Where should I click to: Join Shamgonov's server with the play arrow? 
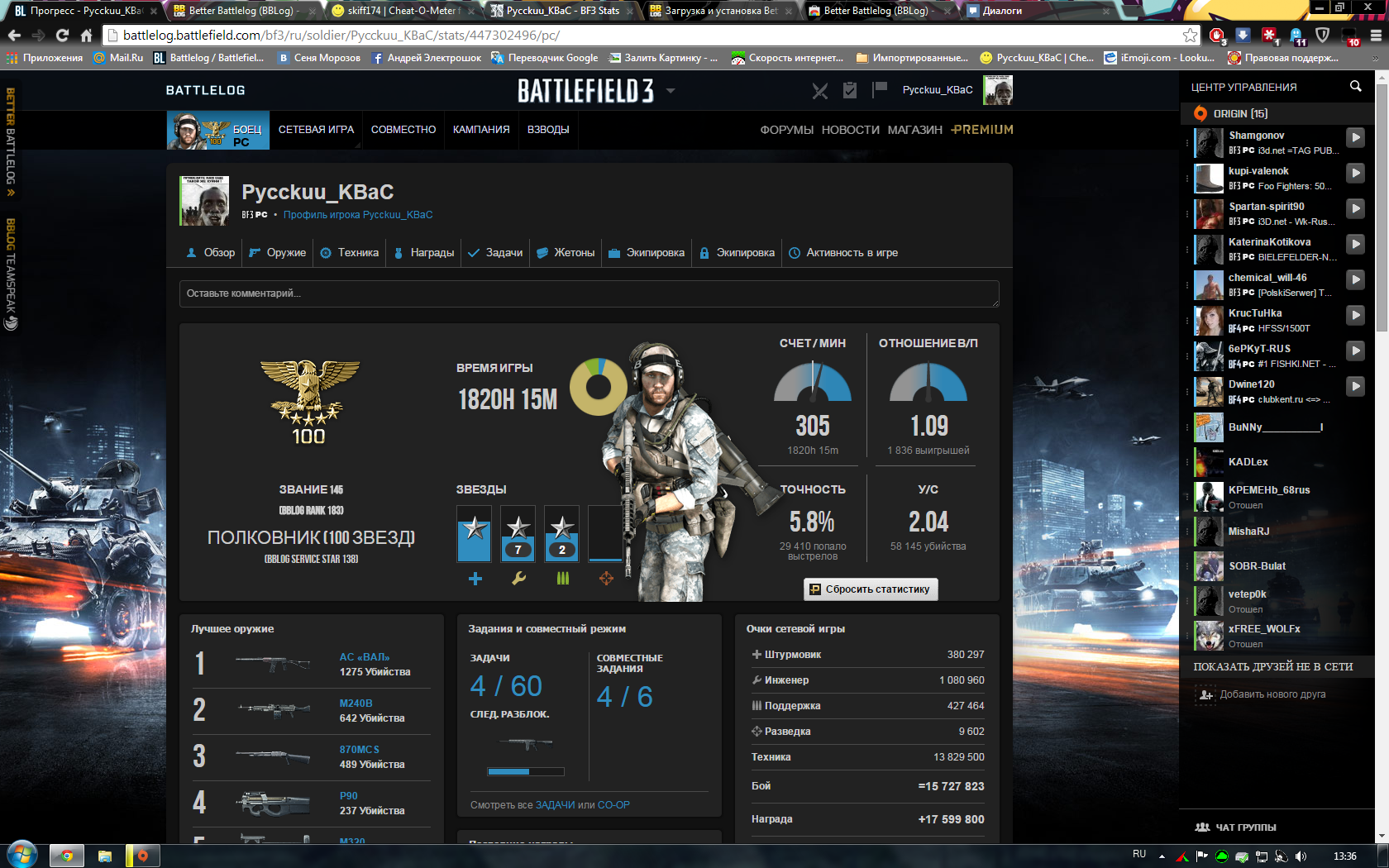(1355, 137)
